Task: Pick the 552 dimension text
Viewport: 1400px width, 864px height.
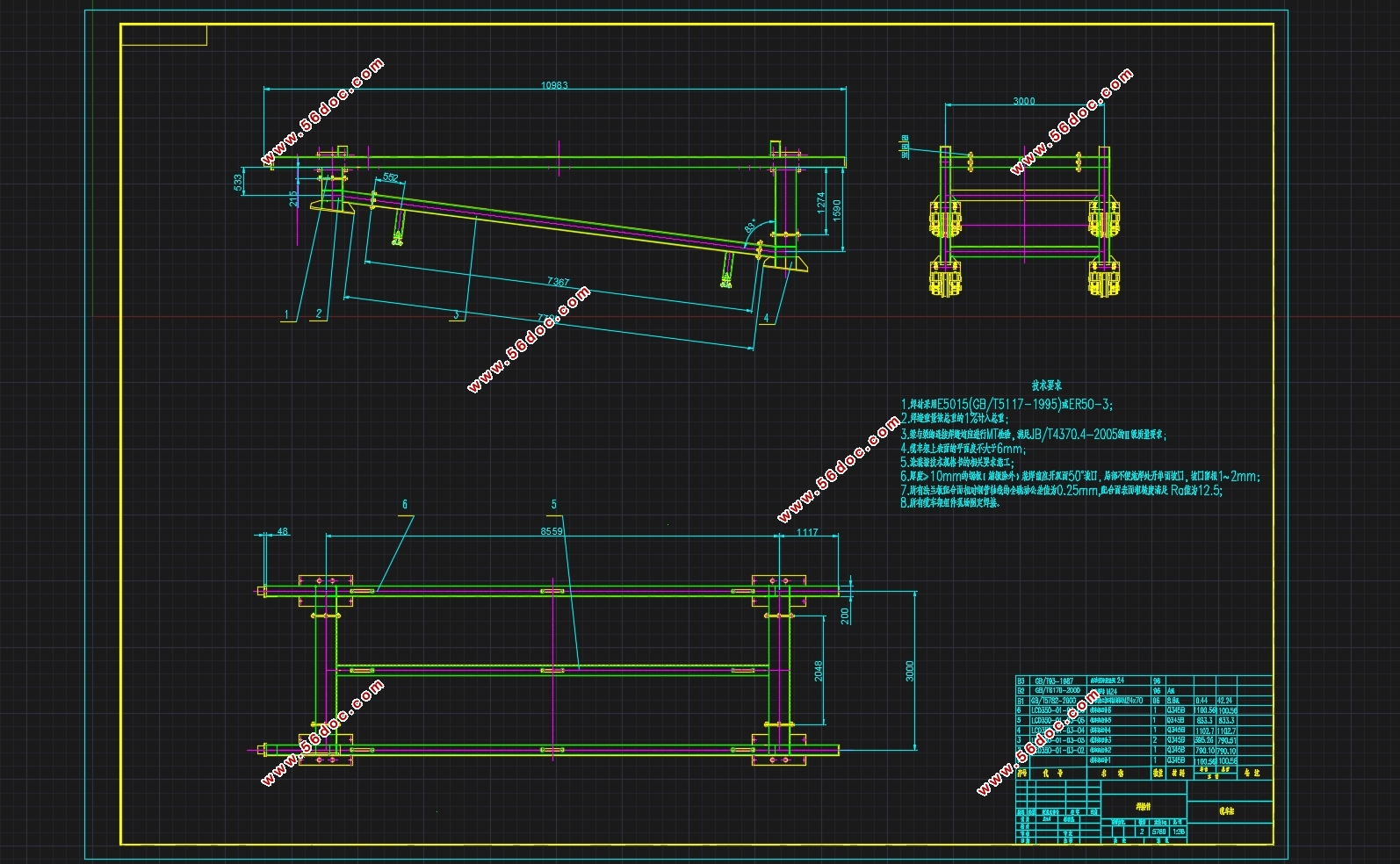Action: pos(391,176)
